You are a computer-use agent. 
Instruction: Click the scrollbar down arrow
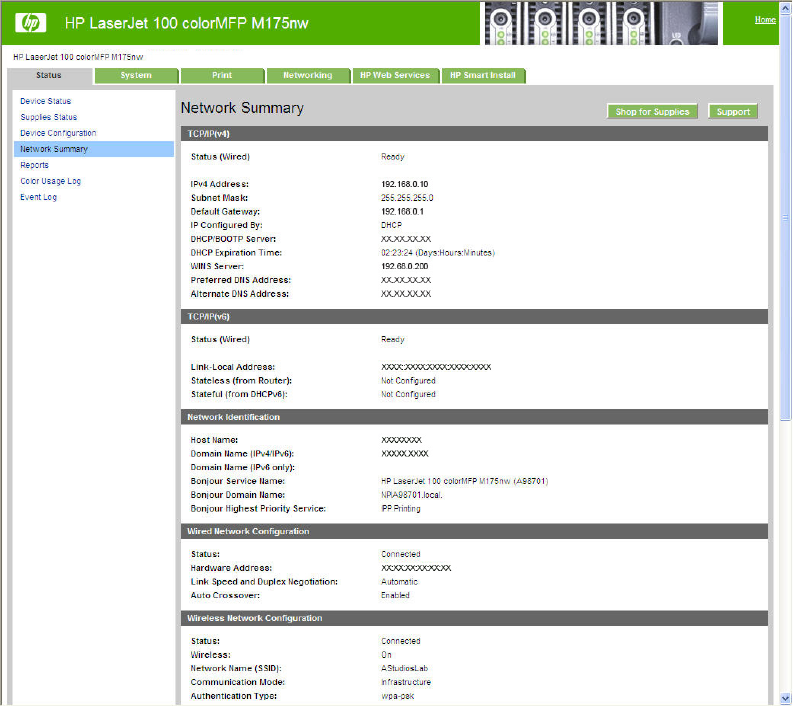[785, 697]
